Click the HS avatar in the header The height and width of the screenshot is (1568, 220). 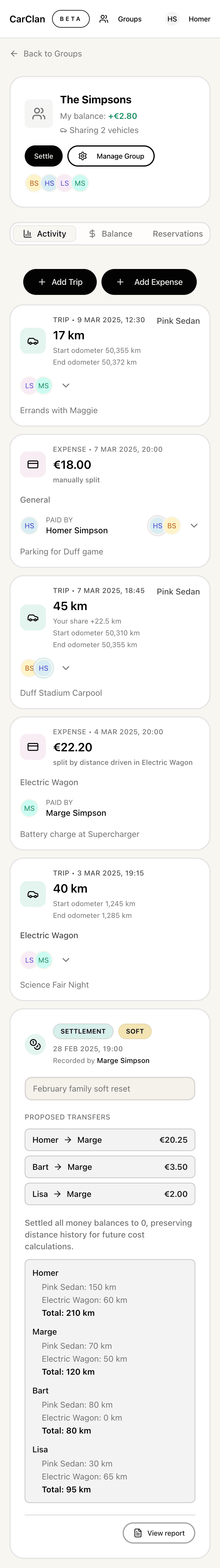pyautogui.click(x=172, y=19)
